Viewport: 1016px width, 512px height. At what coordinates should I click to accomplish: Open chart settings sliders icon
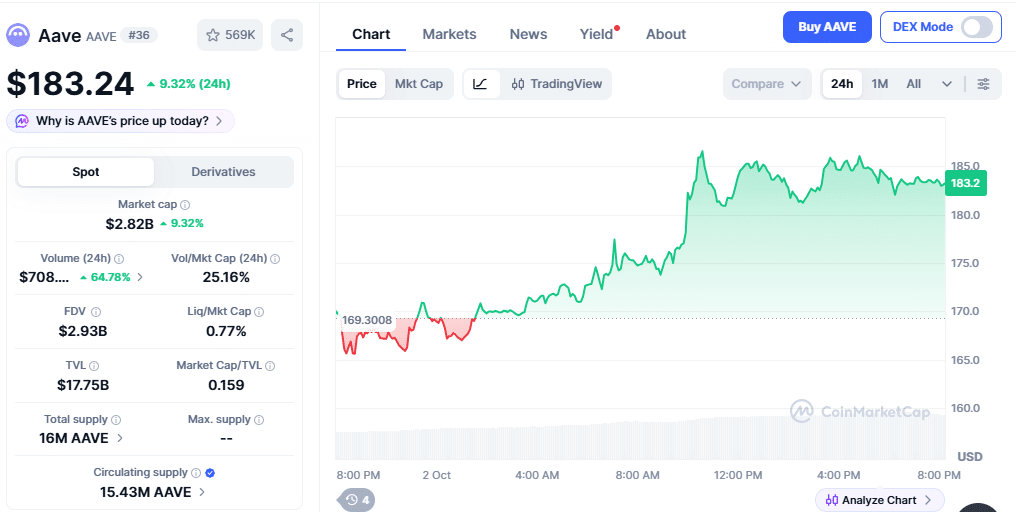(983, 84)
